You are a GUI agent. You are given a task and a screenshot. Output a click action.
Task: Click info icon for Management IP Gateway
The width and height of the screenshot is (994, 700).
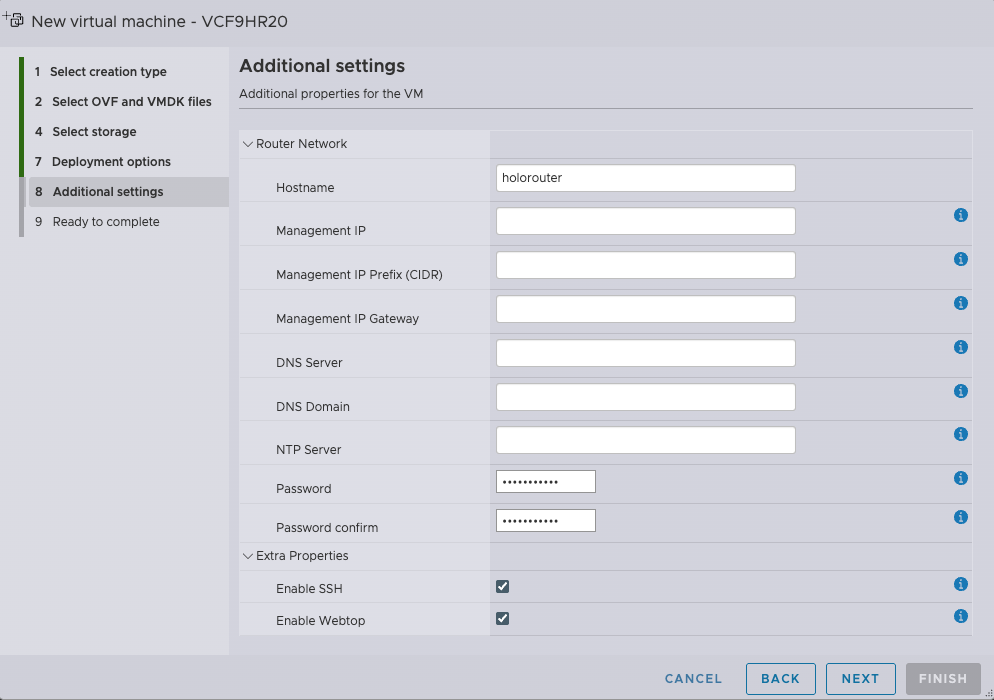960,303
